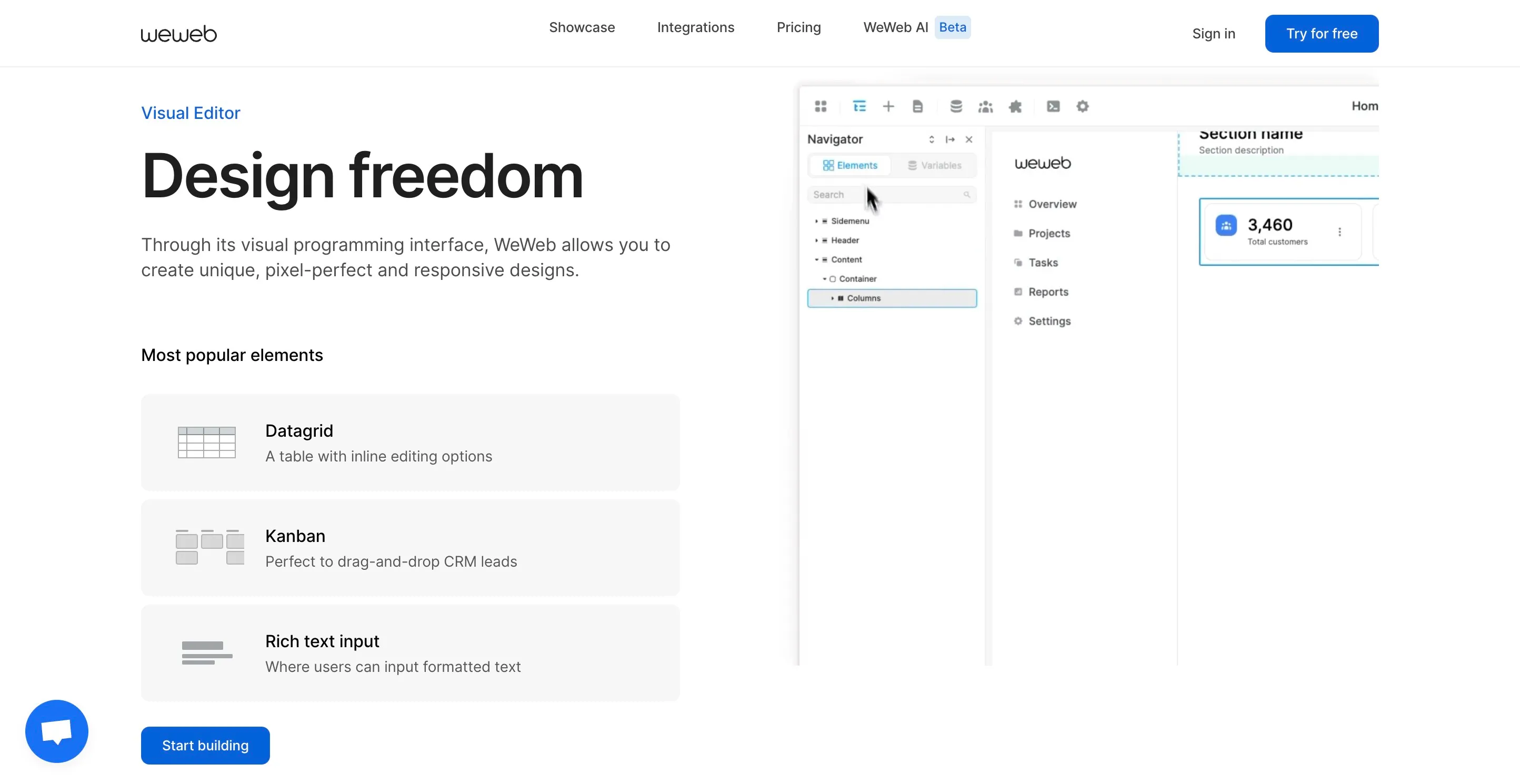1520x784 pixels.
Task: Open Settings in preview sidebar
Action: [x=1042, y=321]
